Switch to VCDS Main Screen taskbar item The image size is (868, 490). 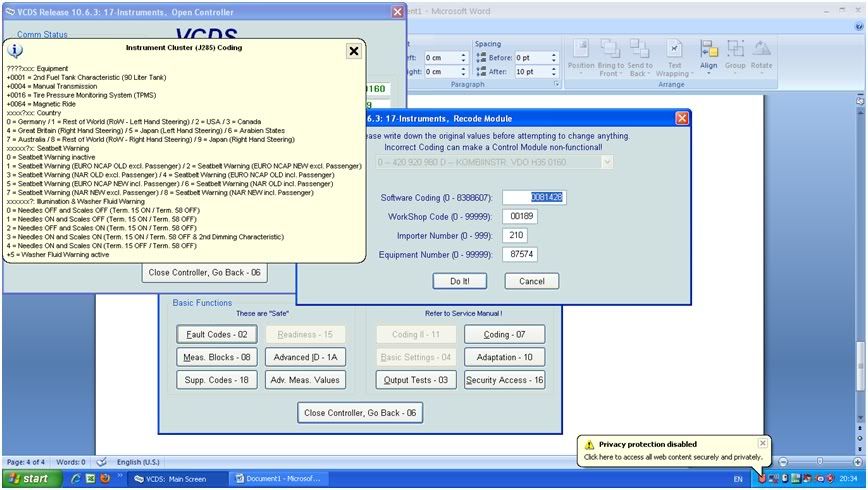[x=176, y=479]
